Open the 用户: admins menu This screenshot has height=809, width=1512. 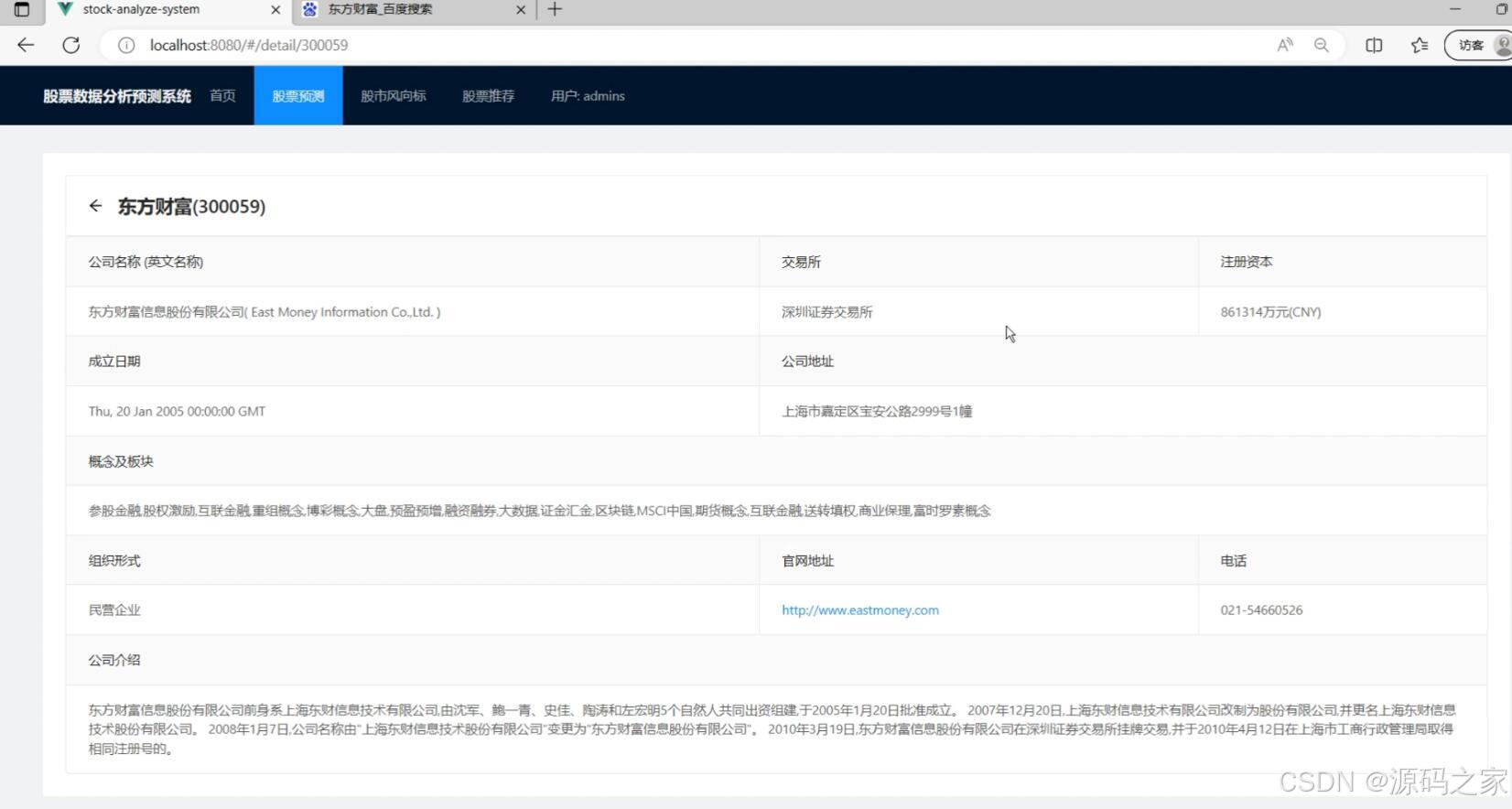[588, 96]
